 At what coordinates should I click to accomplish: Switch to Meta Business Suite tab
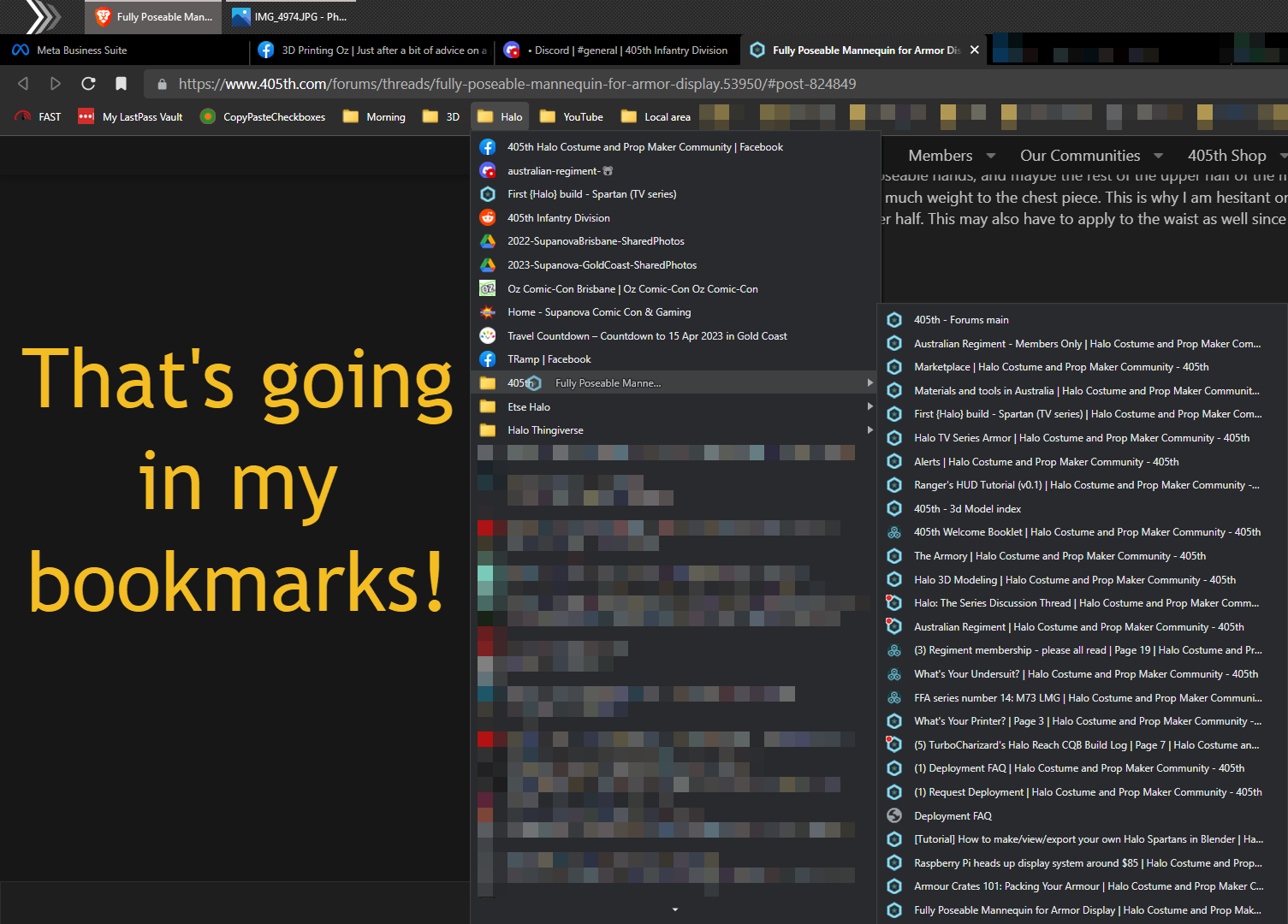124,50
